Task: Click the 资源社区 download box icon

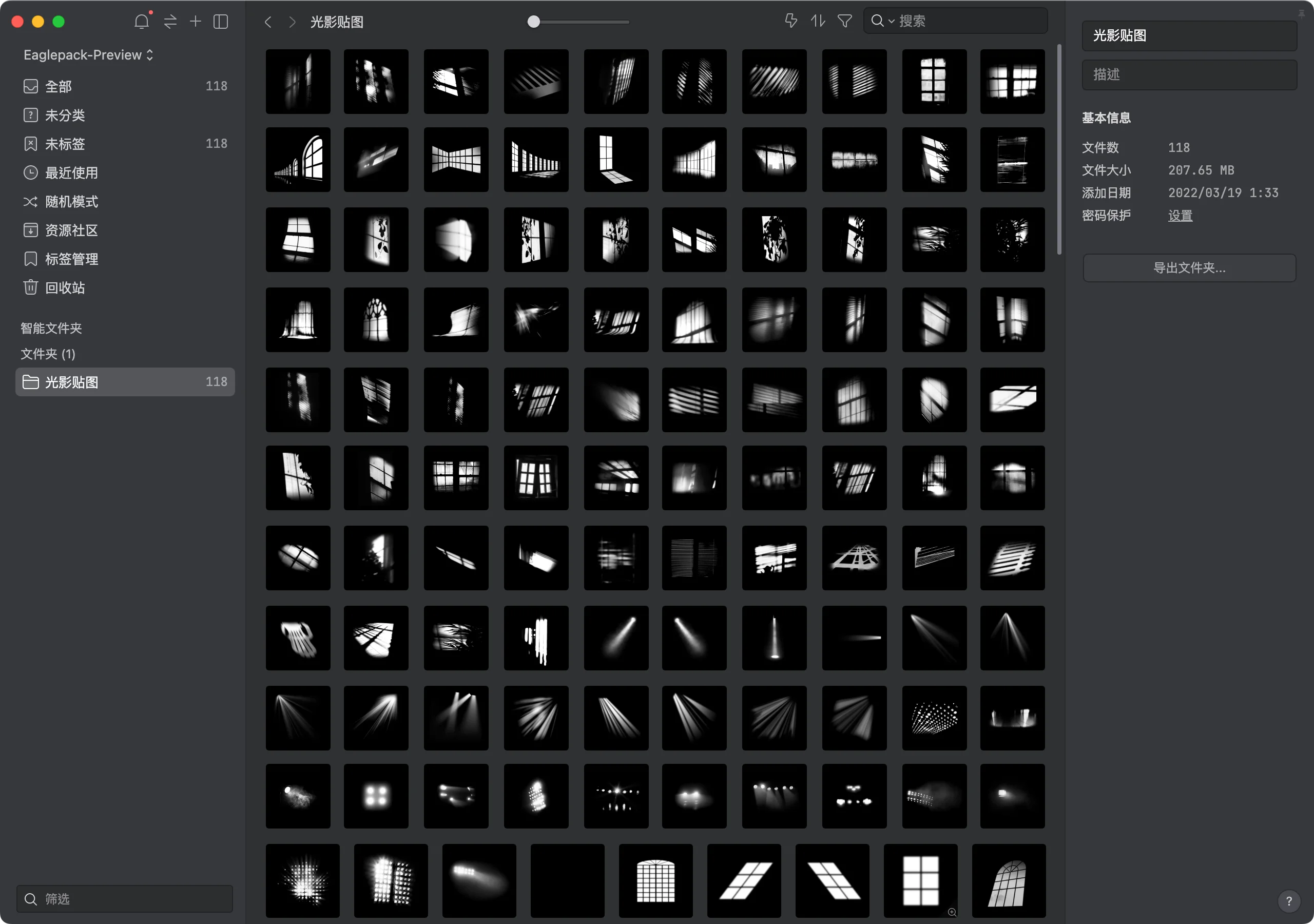Action: [x=30, y=230]
